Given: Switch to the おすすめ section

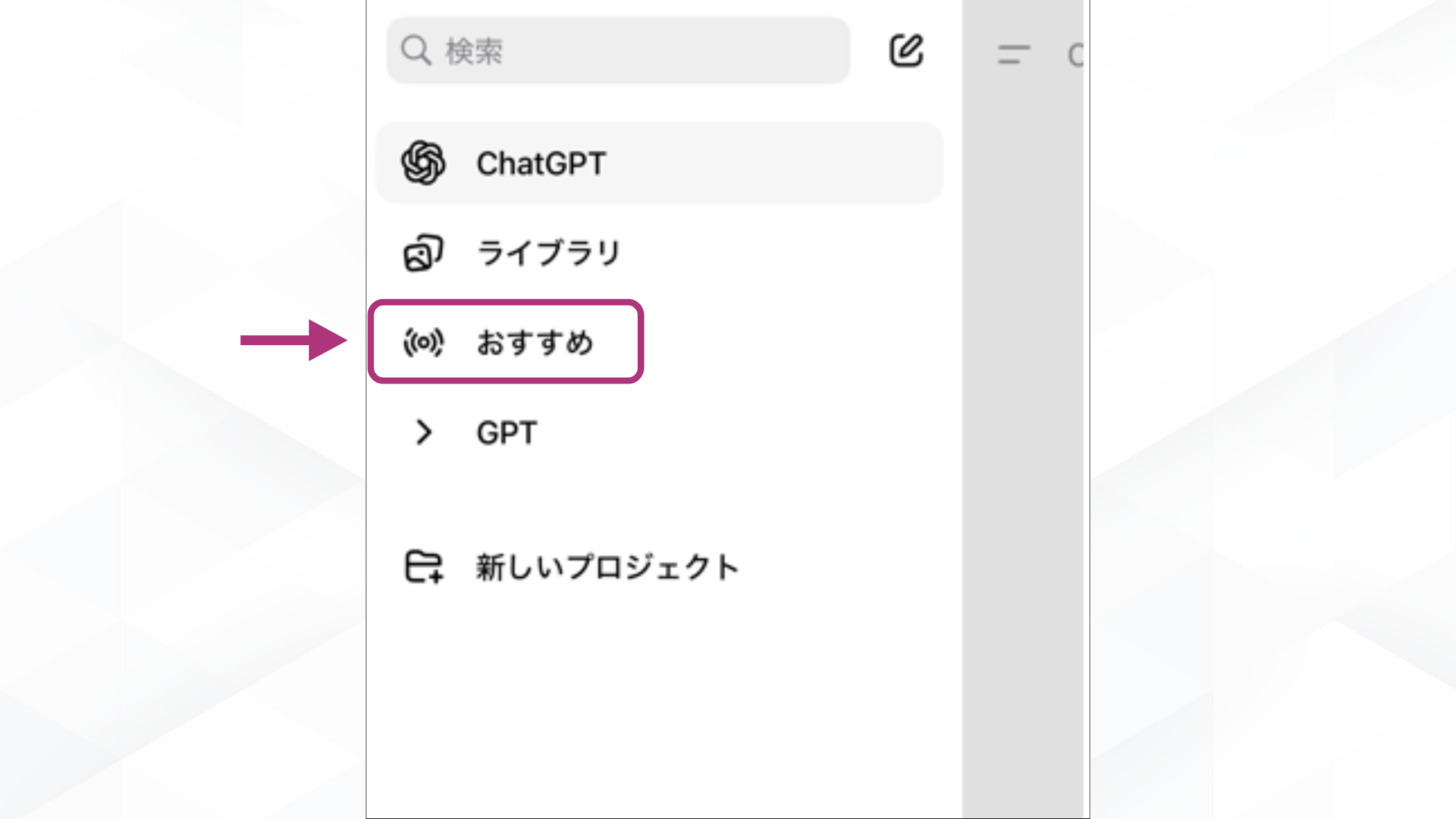Looking at the screenshot, I should click(x=535, y=342).
